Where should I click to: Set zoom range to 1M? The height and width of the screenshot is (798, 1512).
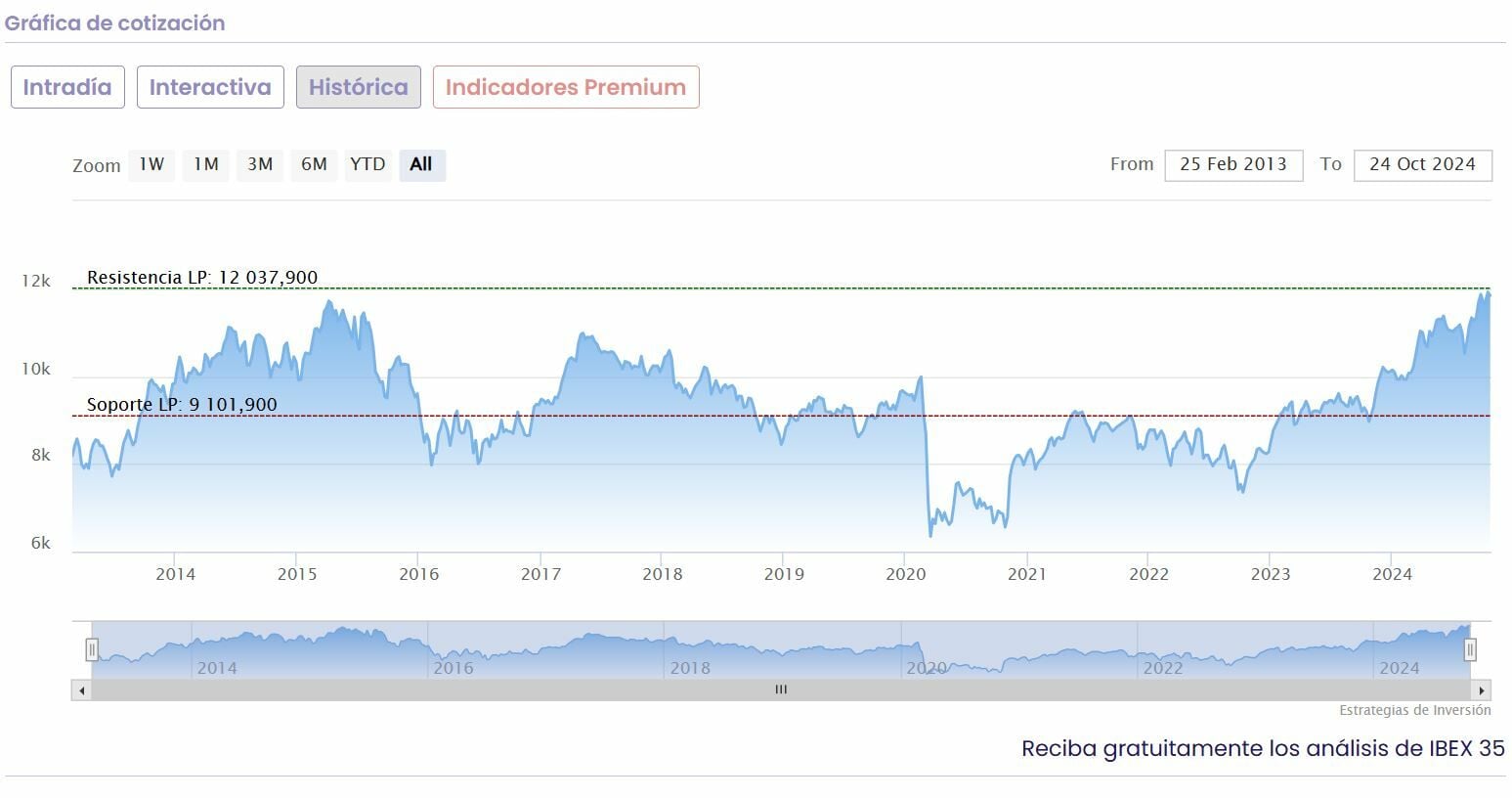pos(205,164)
